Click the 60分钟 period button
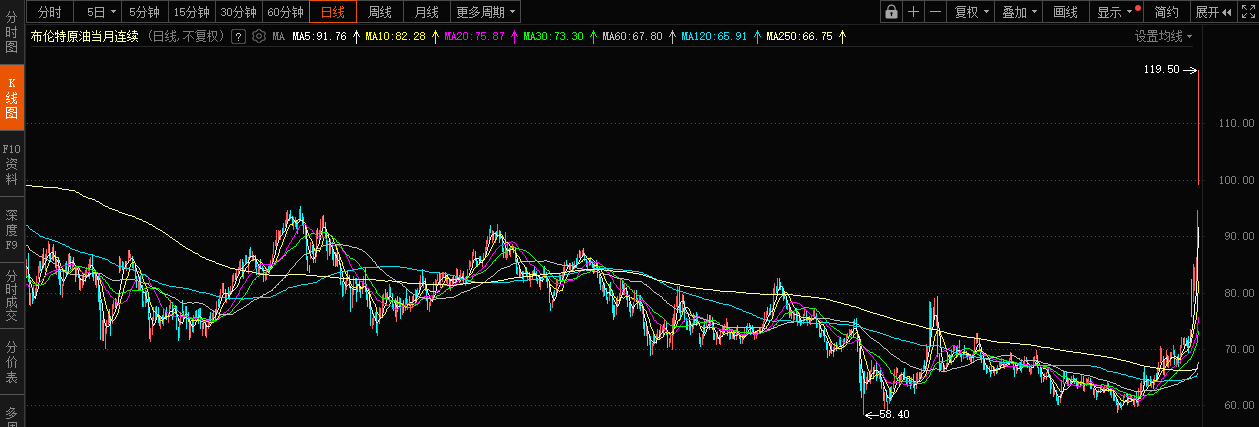 (286, 12)
